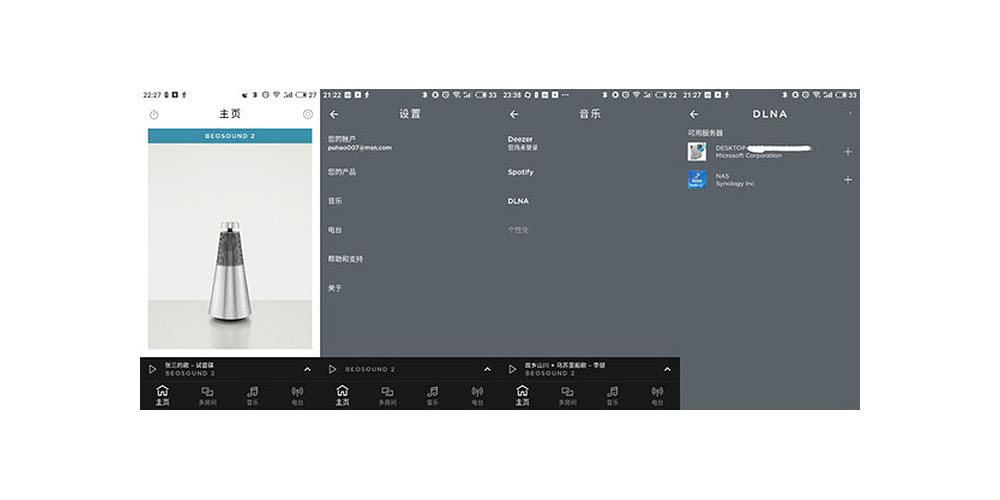The width and height of the screenshot is (1000, 500).
Task: Tap the track title in the 音乐 screen mini player
Action: [x=565, y=365]
